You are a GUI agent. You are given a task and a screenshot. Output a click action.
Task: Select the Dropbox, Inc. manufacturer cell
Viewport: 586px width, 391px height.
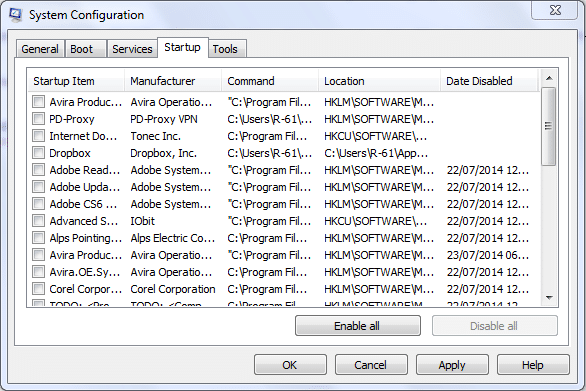[163, 153]
